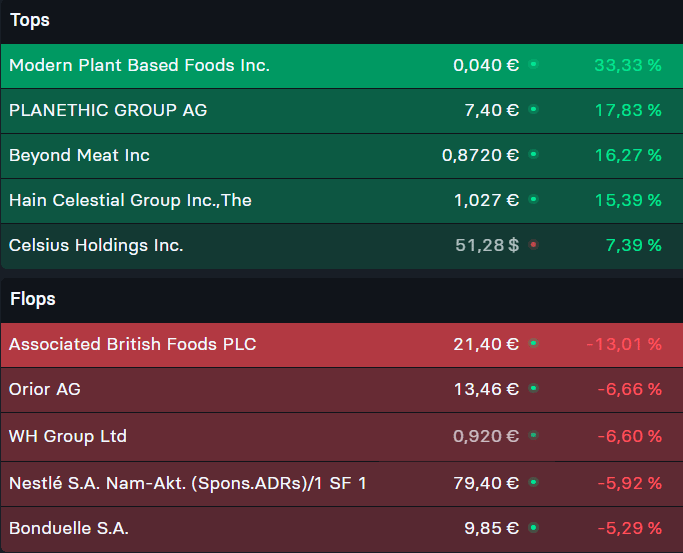Screen dimensions: 683x553
Task: Open Celsius Holdings Inc. stock page
Action: point(96,245)
